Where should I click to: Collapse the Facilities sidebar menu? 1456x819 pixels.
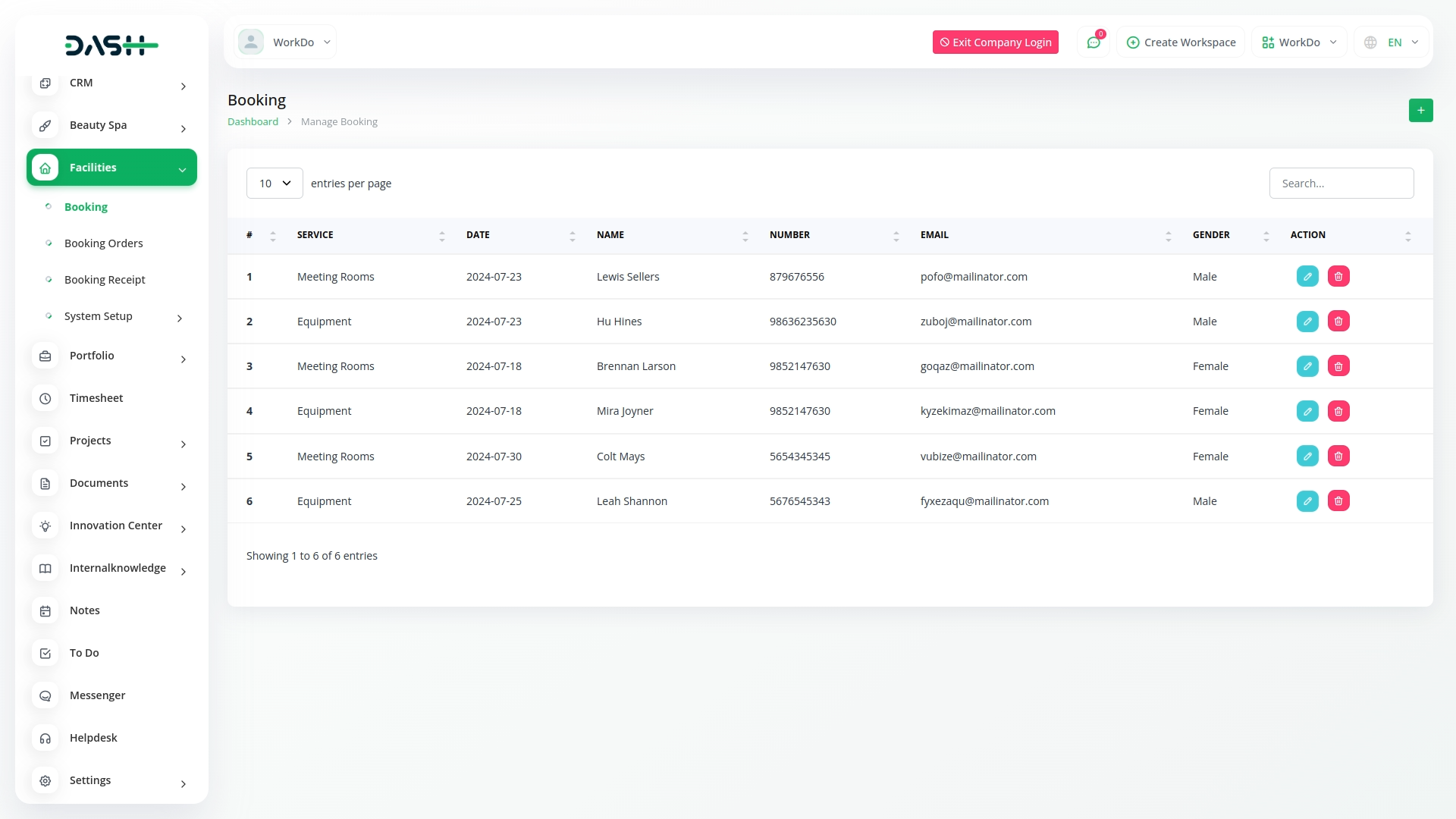click(x=111, y=168)
